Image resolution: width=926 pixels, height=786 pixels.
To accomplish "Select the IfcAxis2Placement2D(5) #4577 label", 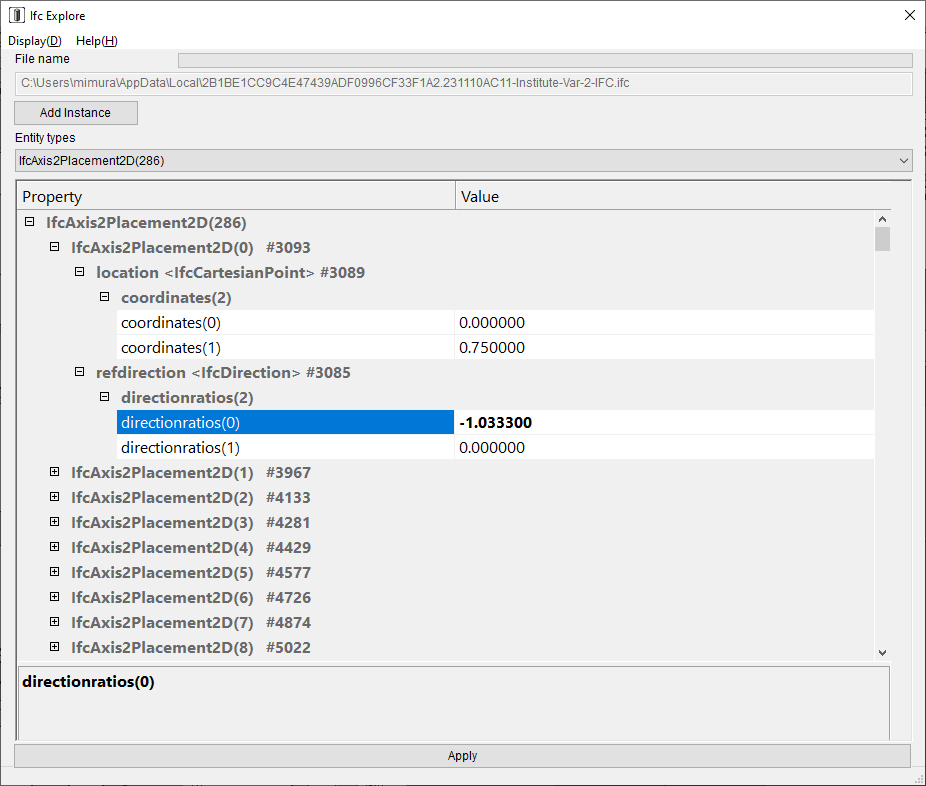I will pos(191,572).
